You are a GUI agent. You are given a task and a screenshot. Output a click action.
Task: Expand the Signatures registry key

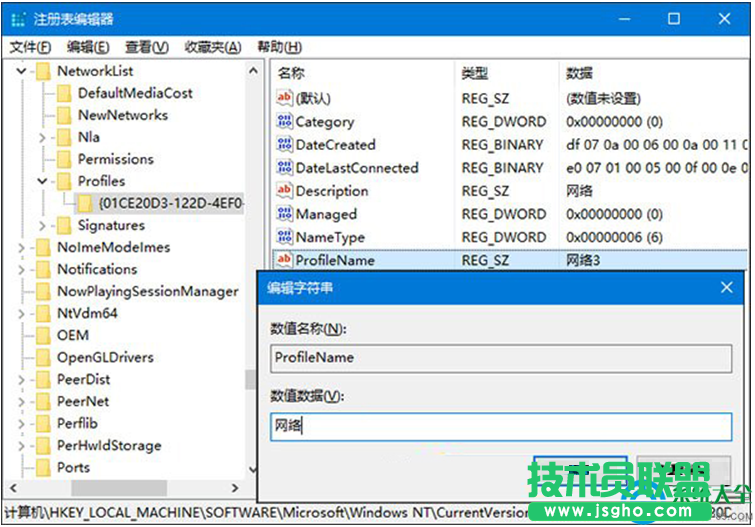point(43,225)
